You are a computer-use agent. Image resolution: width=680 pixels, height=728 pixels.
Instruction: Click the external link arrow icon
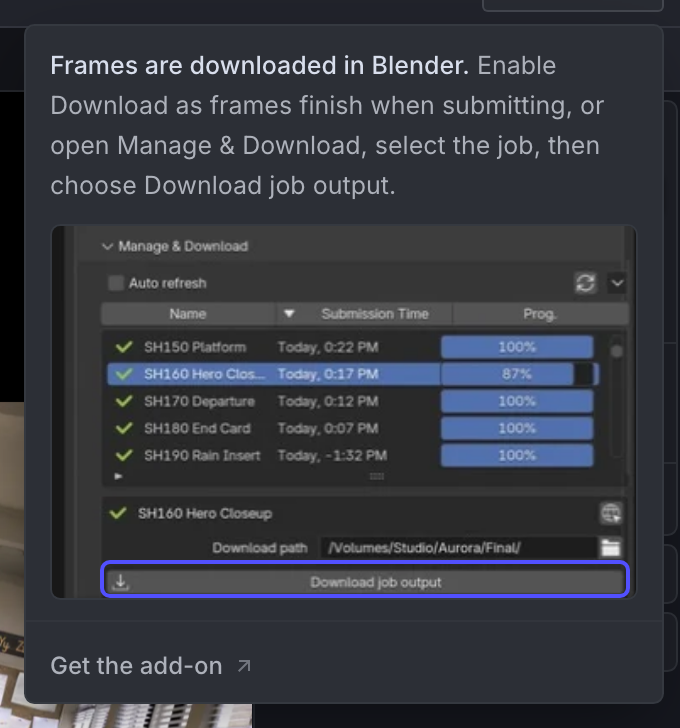(x=244, y=666)
